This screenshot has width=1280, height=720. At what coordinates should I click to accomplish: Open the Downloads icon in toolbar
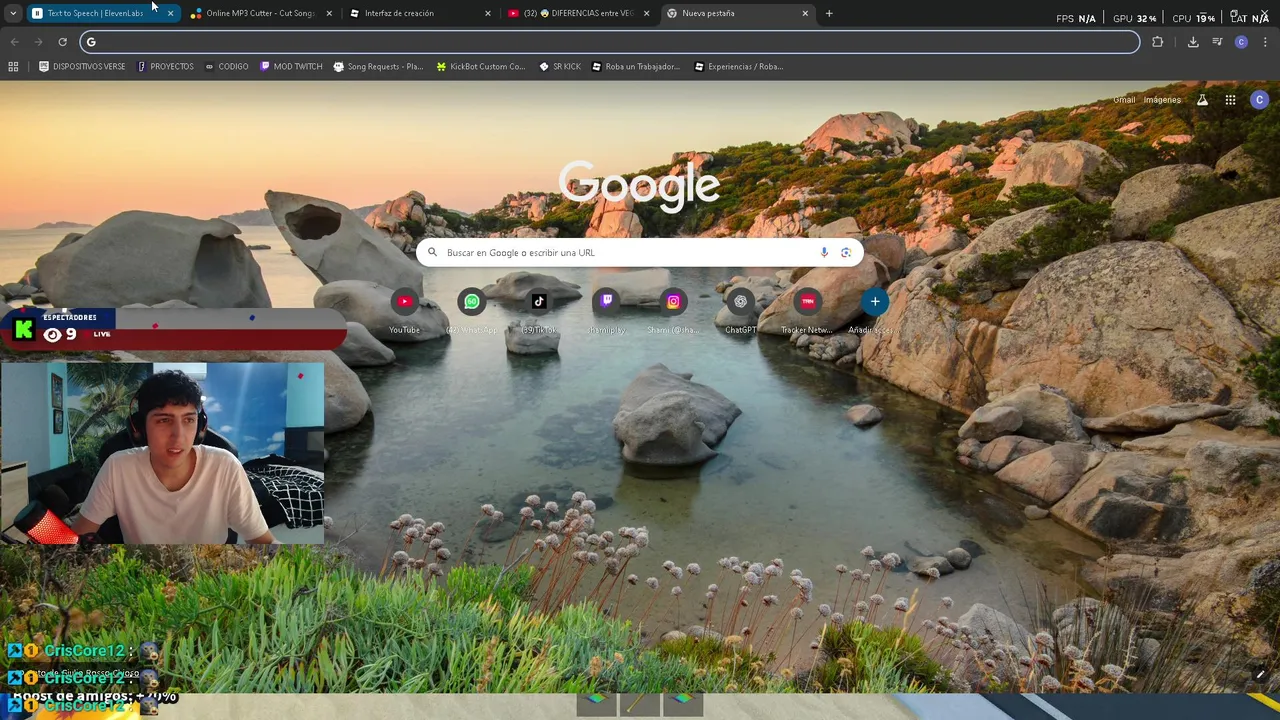point(1193,42)
